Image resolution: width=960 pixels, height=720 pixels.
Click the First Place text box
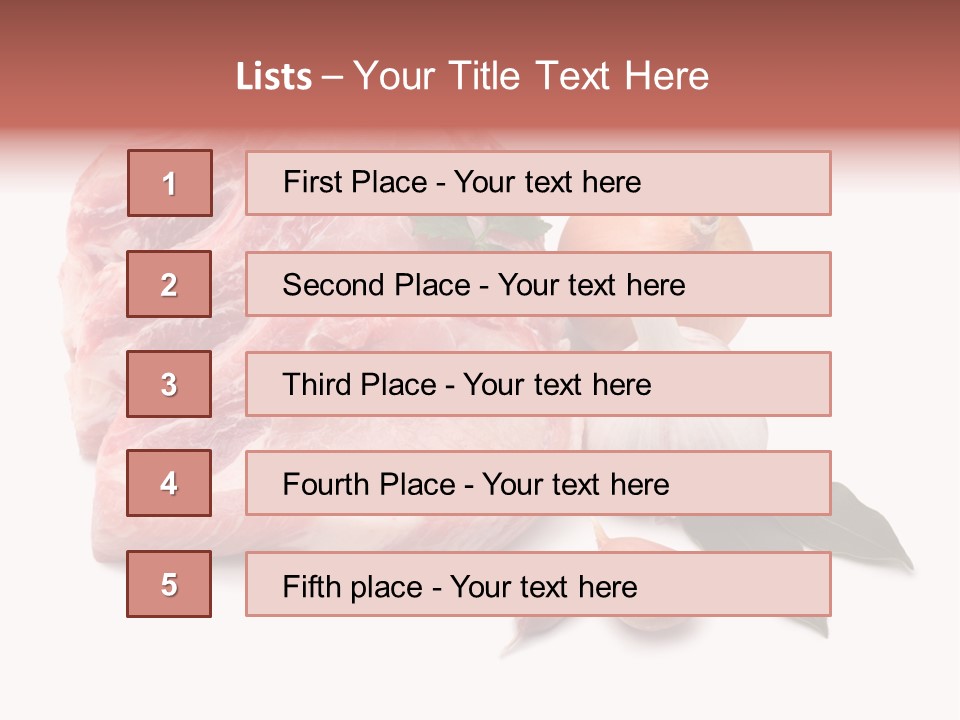538,183
